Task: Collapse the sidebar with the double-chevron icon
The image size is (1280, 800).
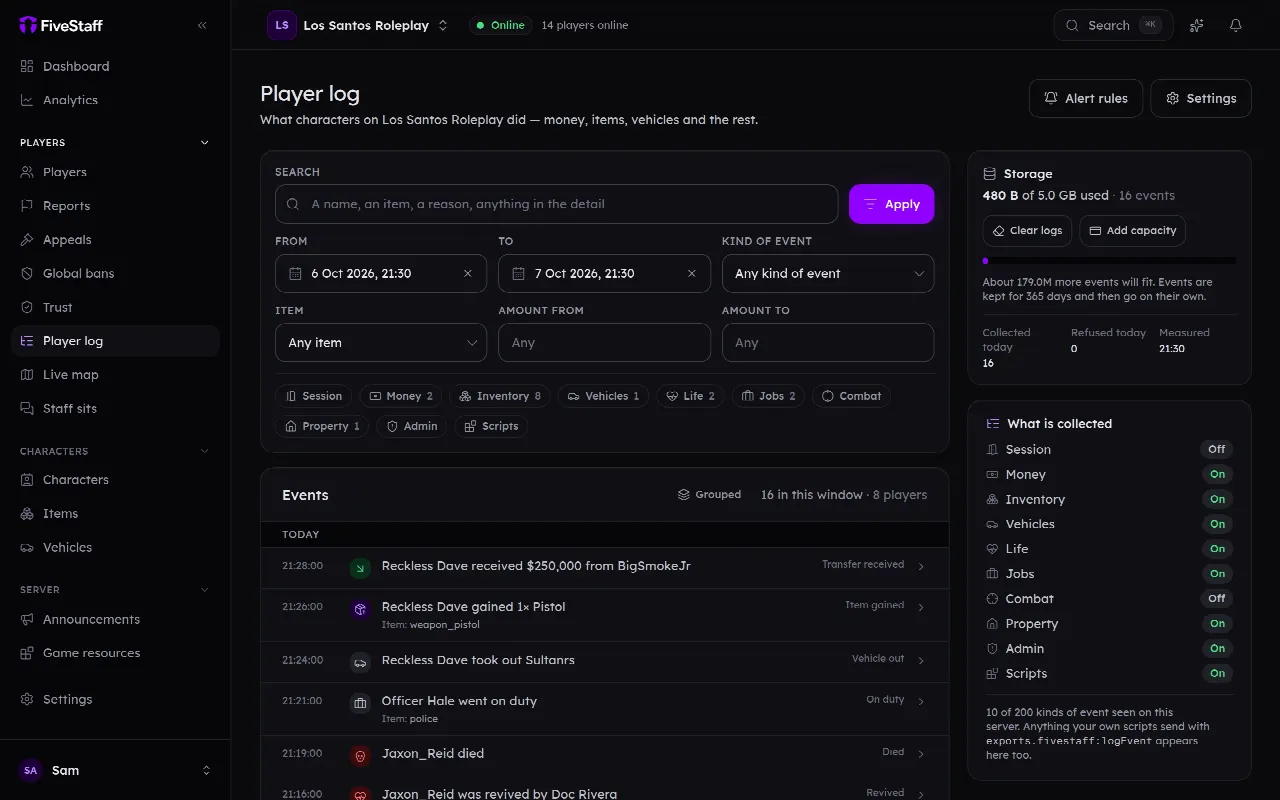Action: (x=202, y=25)
